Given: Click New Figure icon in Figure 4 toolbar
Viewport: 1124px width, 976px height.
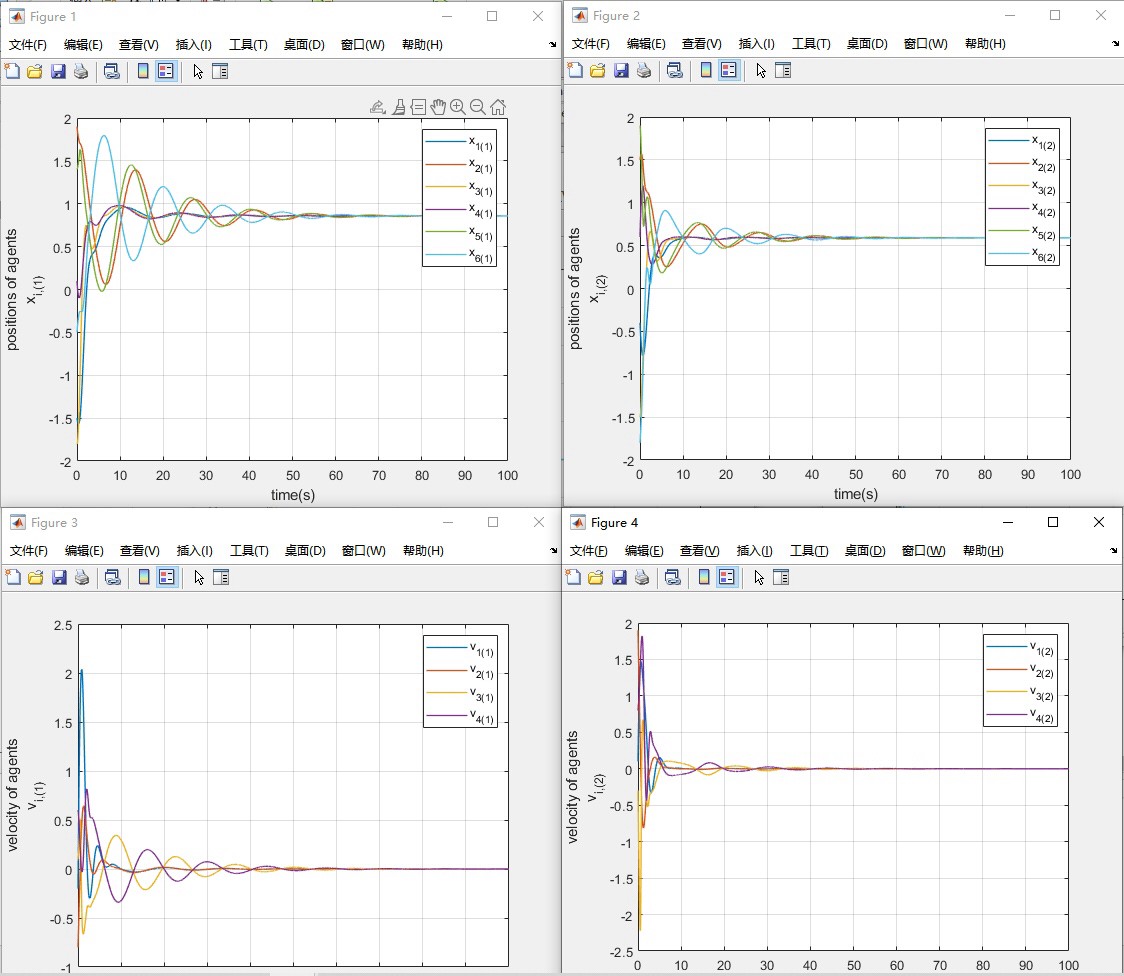Looking at the screenshot, I should [573, 577].
